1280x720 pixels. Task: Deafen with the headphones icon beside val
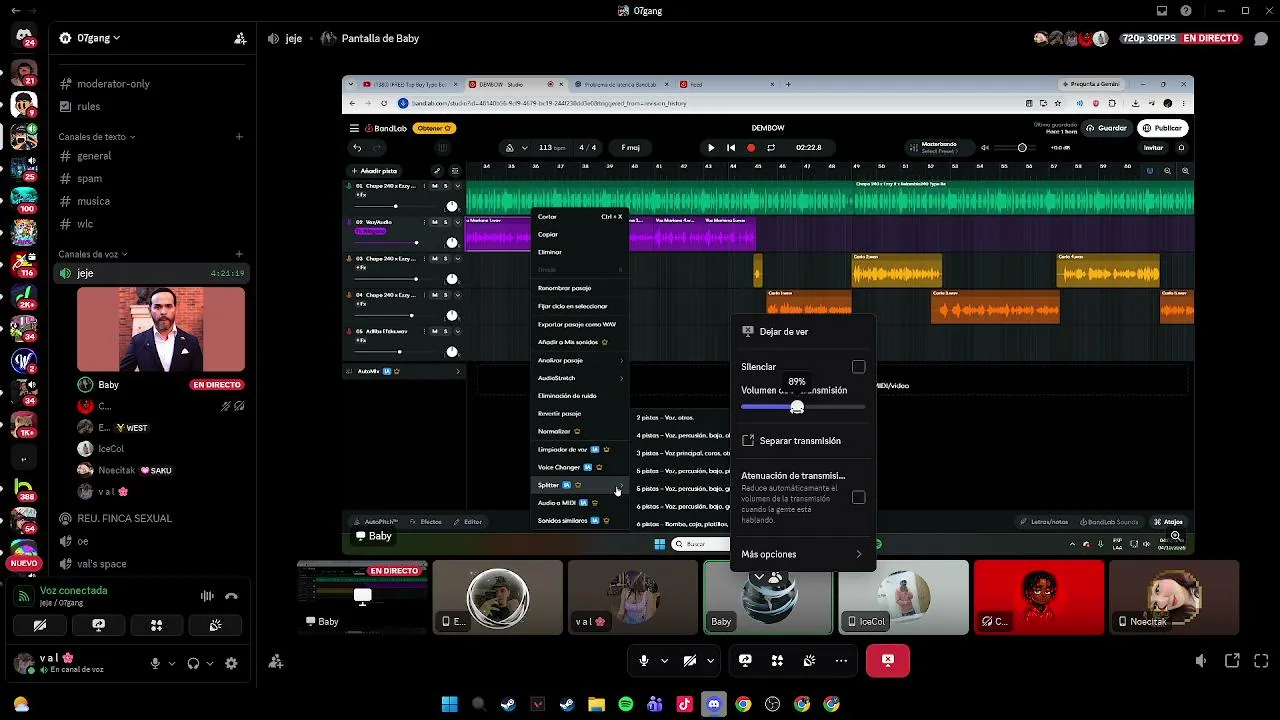(x=193, y=663)
